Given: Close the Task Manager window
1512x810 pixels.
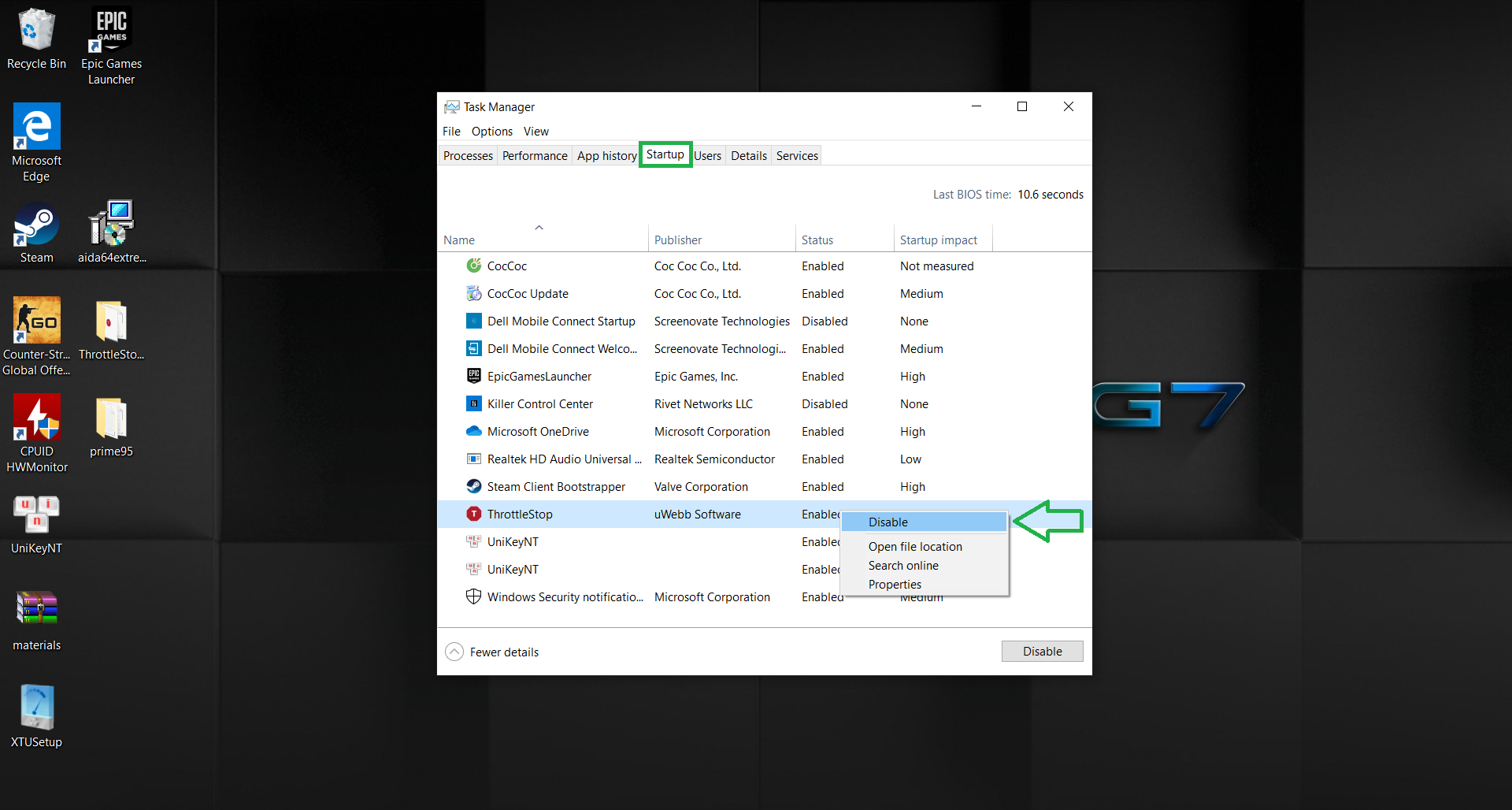Looking at the screenshot, I should 1069,106.
